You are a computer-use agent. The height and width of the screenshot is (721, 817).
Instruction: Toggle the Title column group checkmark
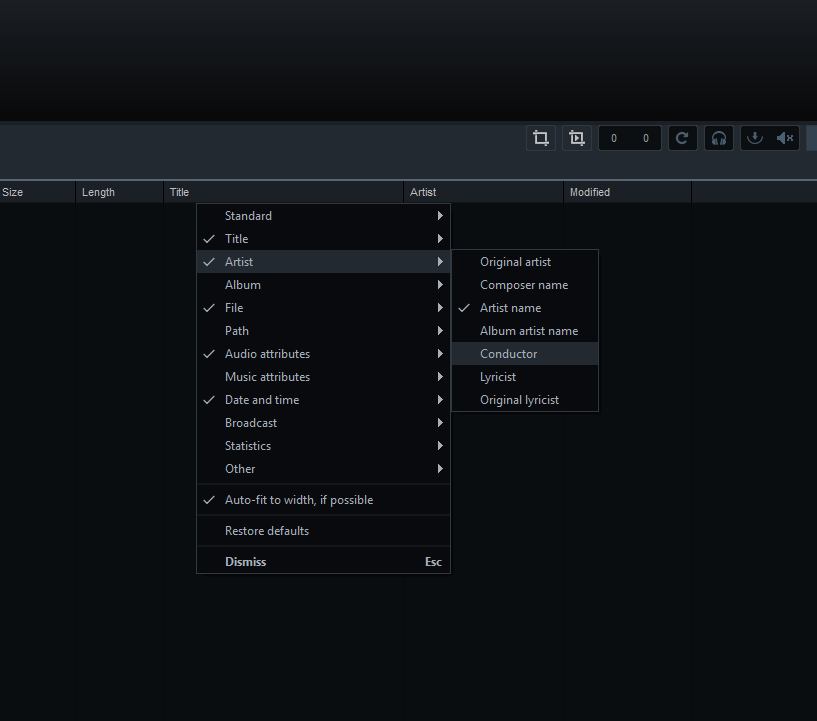pos(236,239)
